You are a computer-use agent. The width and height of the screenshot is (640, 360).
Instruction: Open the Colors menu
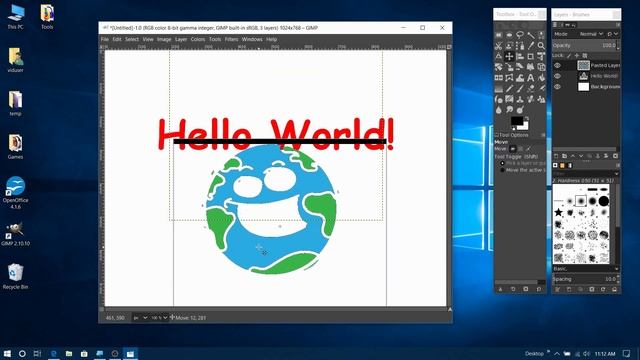coord(198,39)
